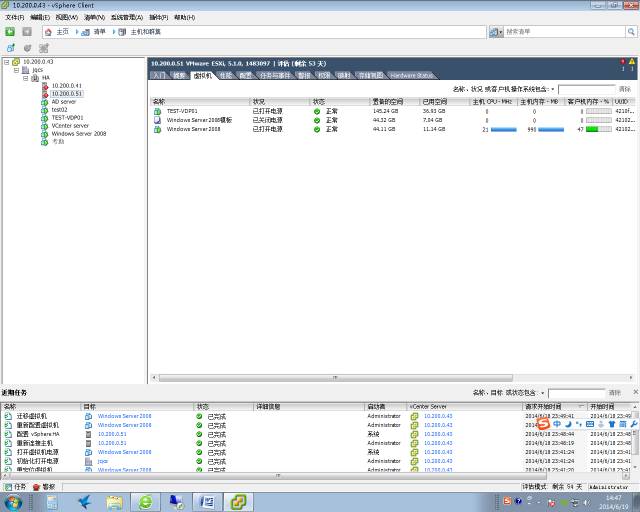Close the Recent Tasks panel with X
The image size is (640, 512).
coord(636,392)
